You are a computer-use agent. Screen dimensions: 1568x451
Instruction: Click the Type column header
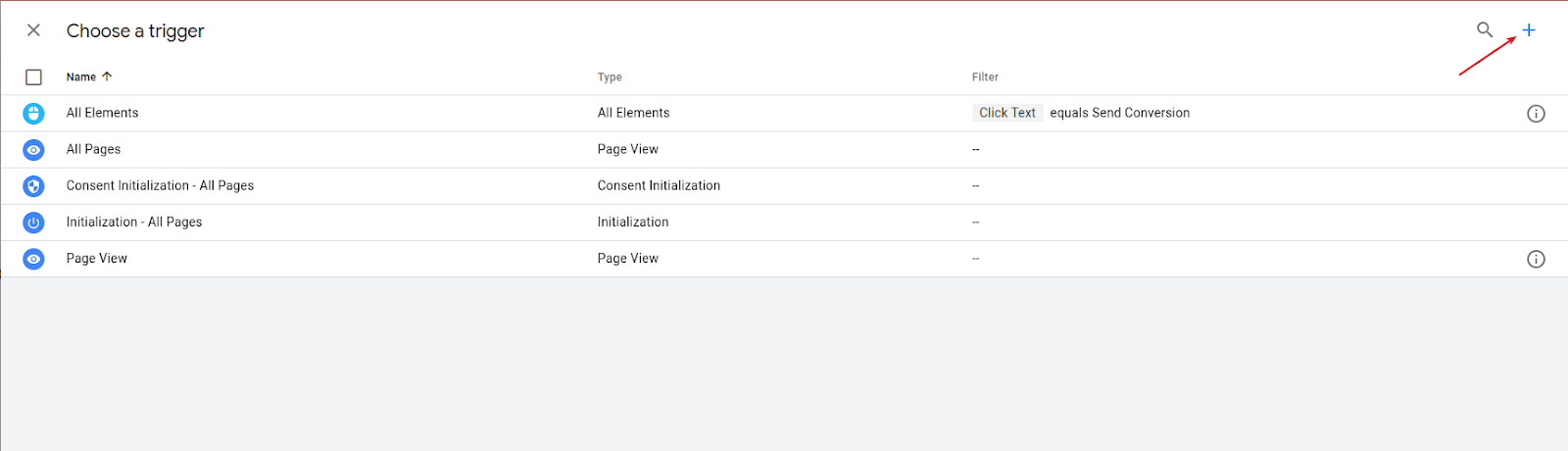point(610,76)
